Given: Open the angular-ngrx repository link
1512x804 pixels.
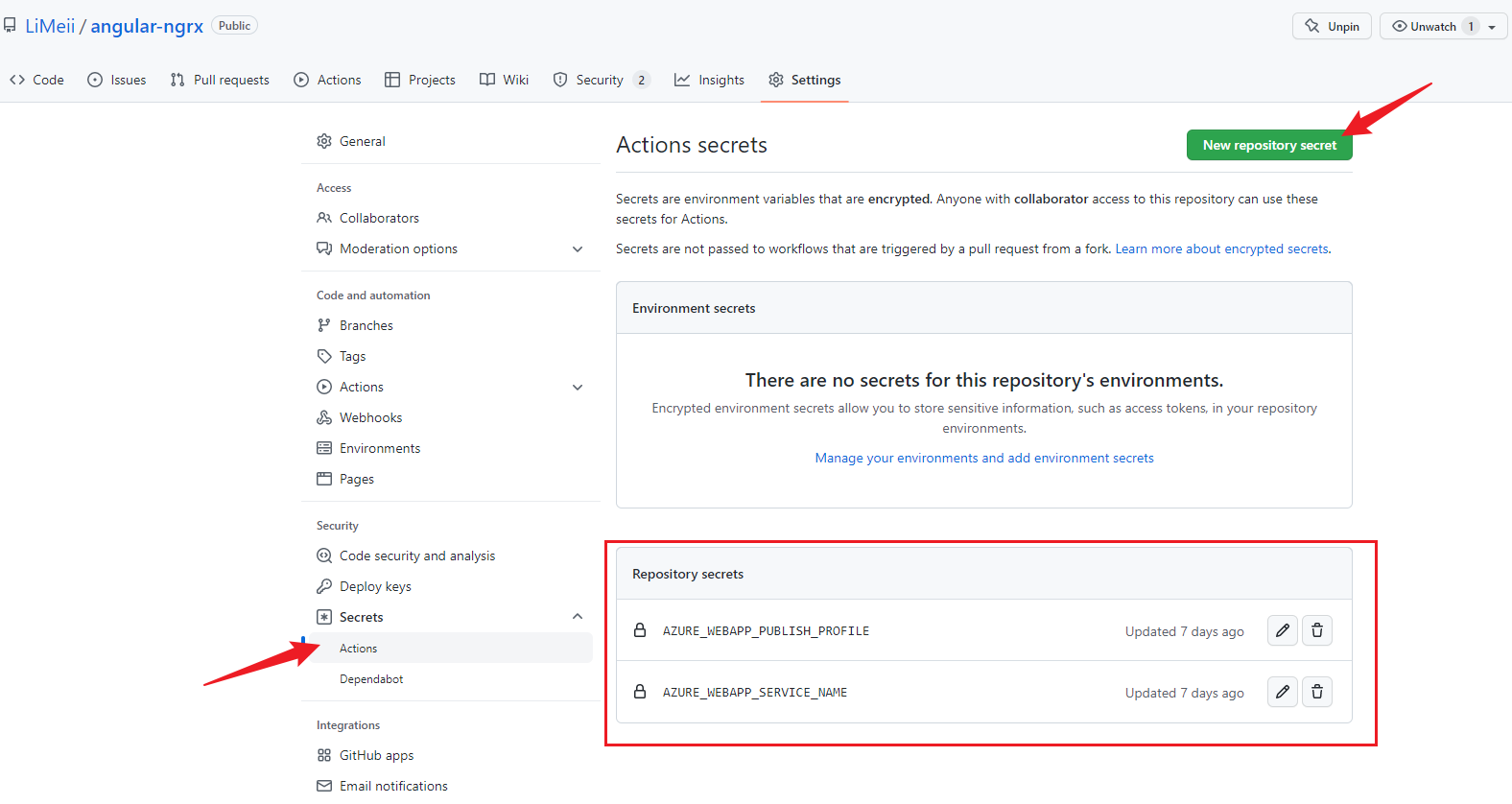Looking at the screenshot, I should coord(147,26).
